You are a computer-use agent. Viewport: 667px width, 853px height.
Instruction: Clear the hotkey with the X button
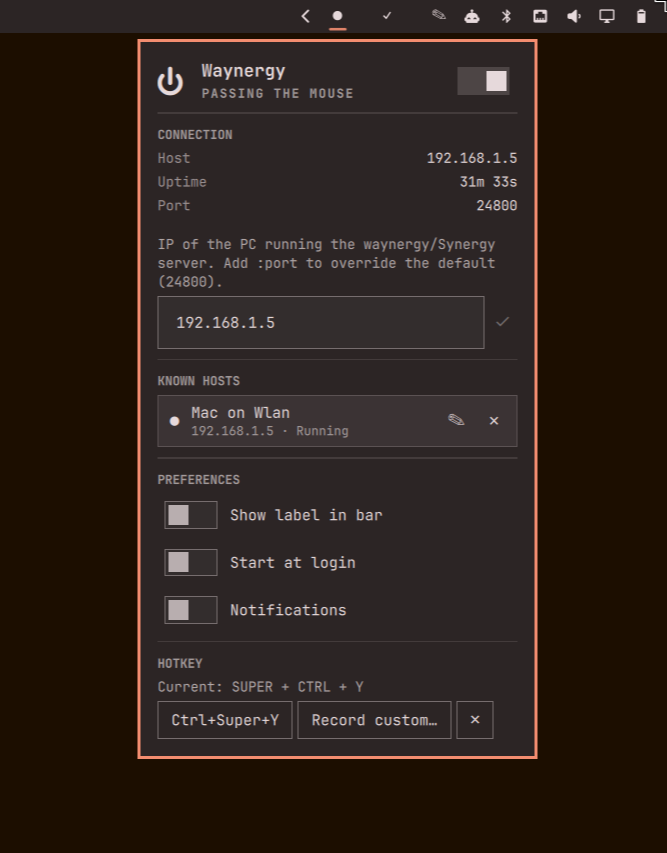click(475, 720)
